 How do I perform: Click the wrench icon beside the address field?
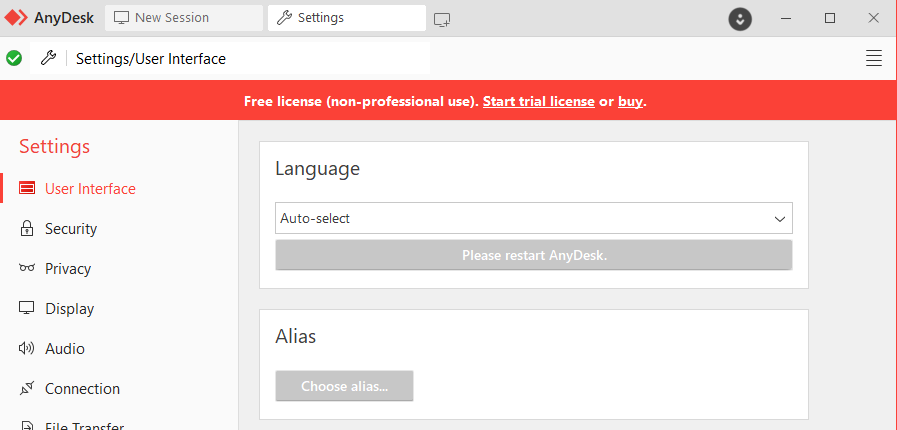tap(49, 57)
